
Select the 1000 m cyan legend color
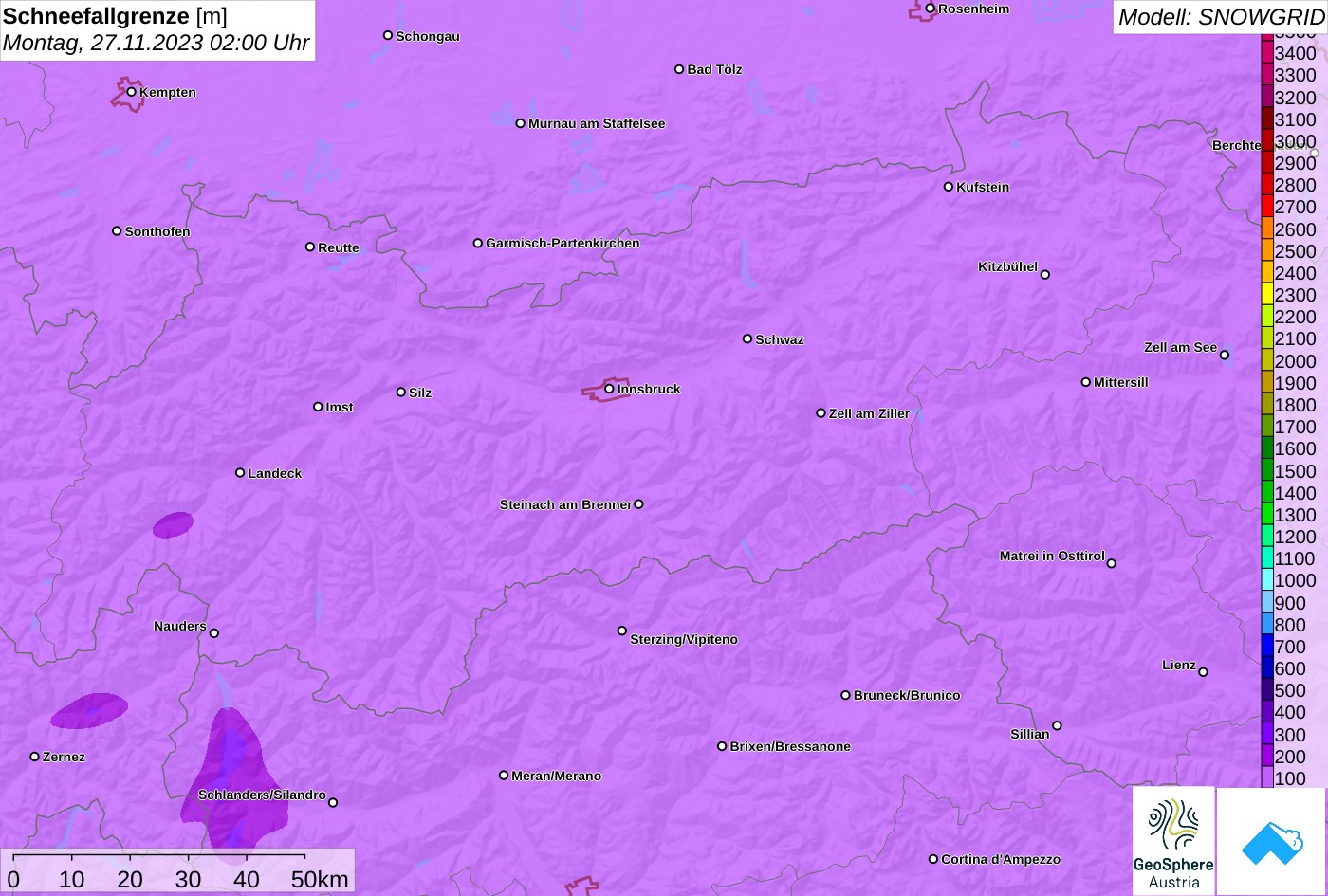point(1266,580)
